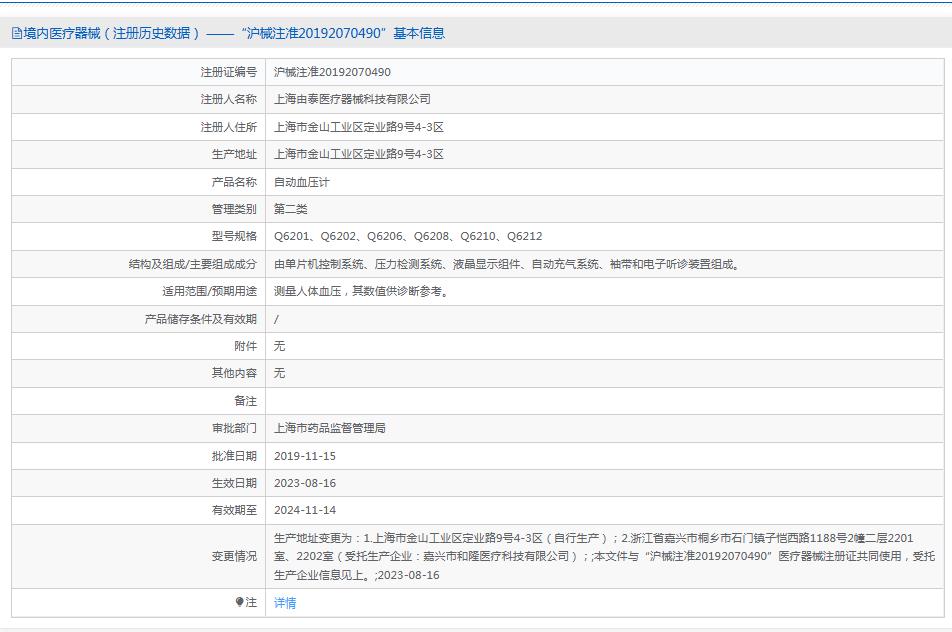The image size is (952, 632).
Task: Open the 详情 link in the 注 row
Action: [x=285, y=603]
